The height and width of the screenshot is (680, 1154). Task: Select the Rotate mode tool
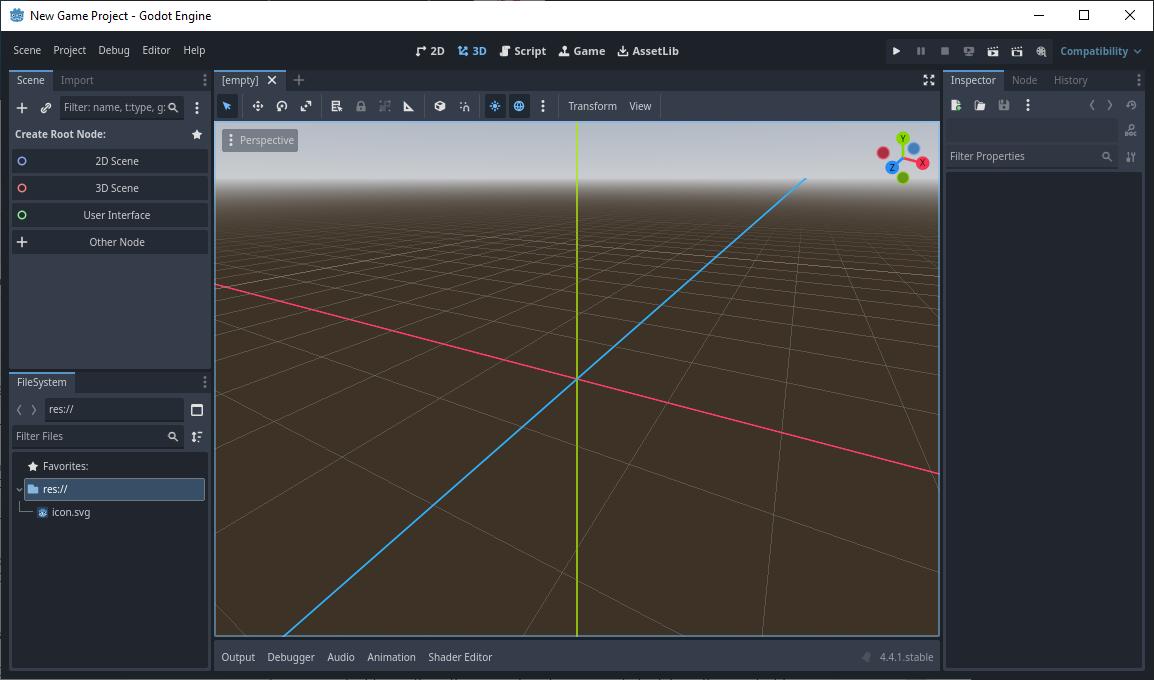tap(282, 106)
